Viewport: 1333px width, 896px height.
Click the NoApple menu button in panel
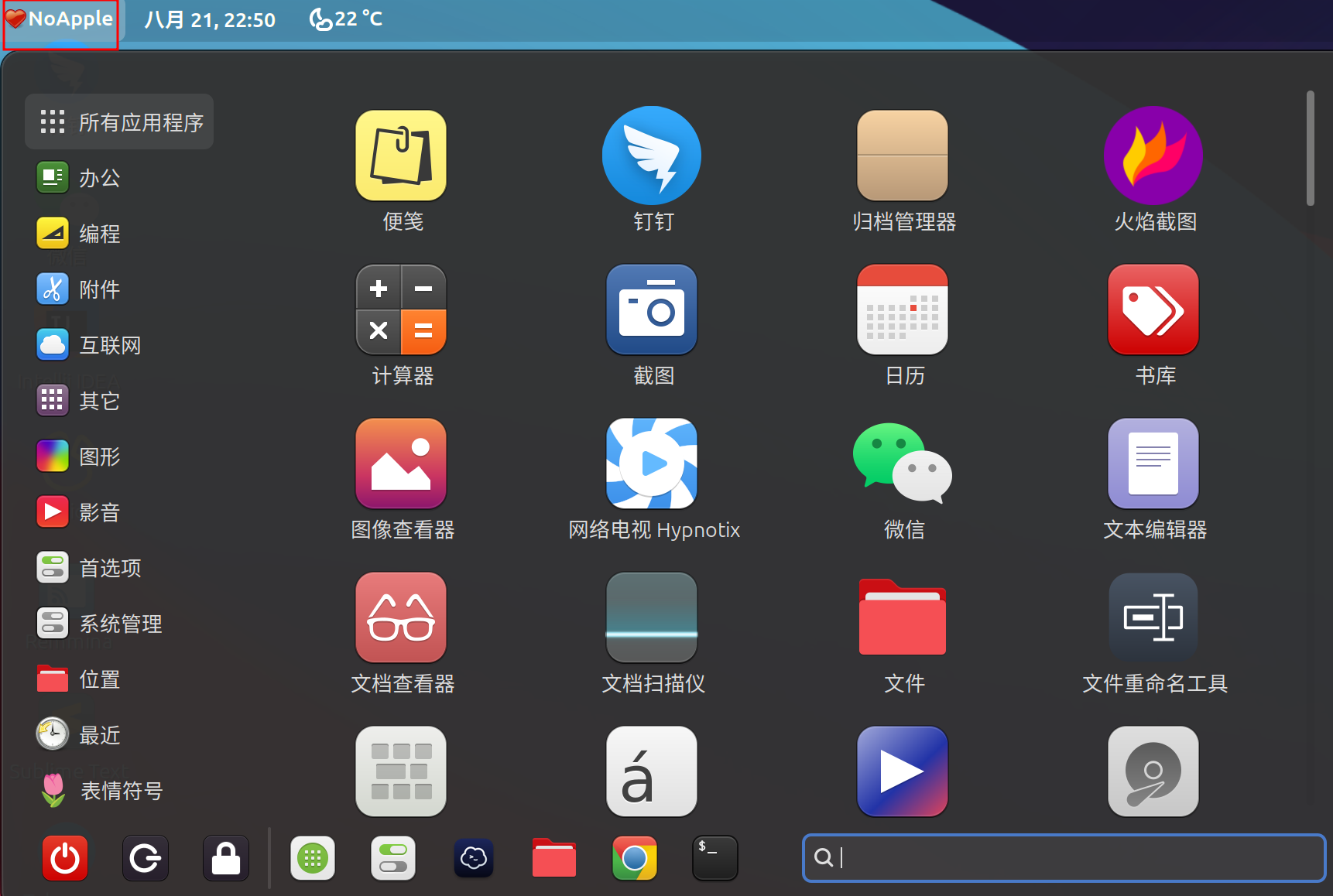(x=60, y=19)
